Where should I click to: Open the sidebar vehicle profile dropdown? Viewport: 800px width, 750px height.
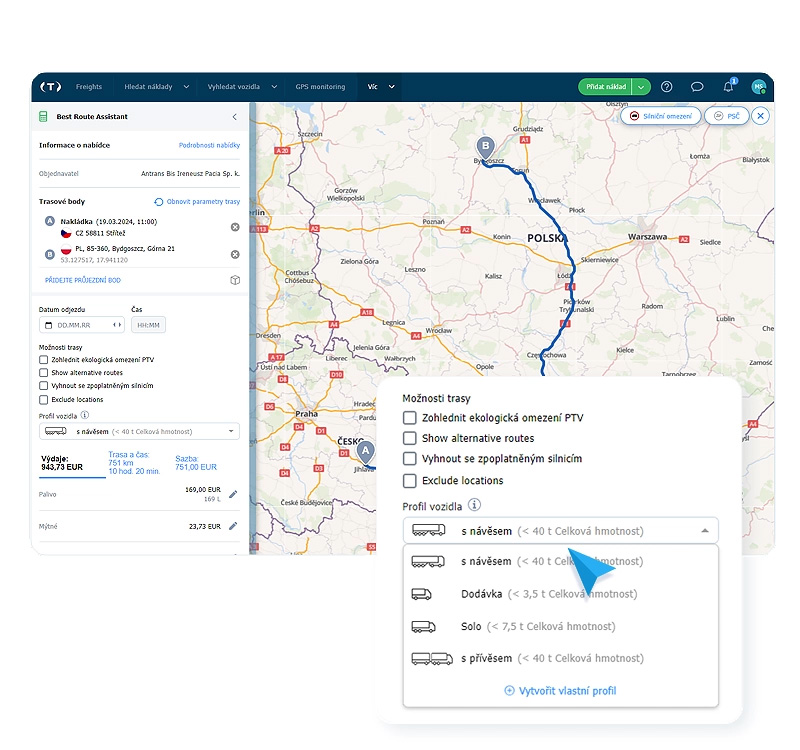[x=139, y=431]
